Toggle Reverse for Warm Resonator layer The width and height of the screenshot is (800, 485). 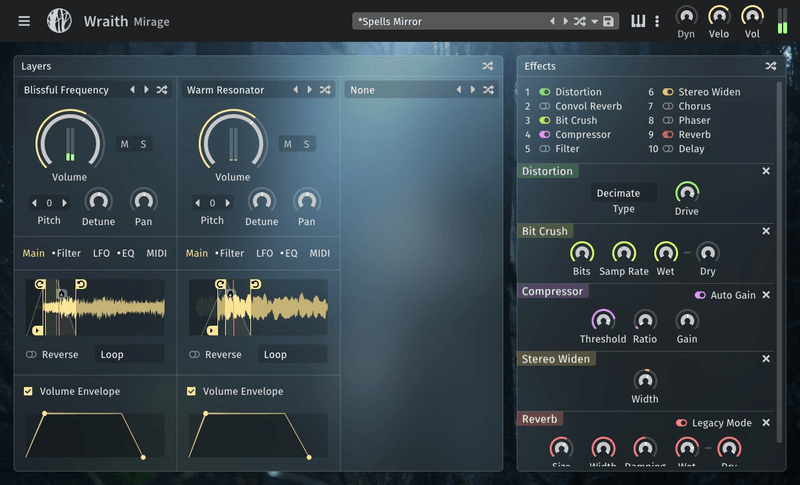(194, 354)
